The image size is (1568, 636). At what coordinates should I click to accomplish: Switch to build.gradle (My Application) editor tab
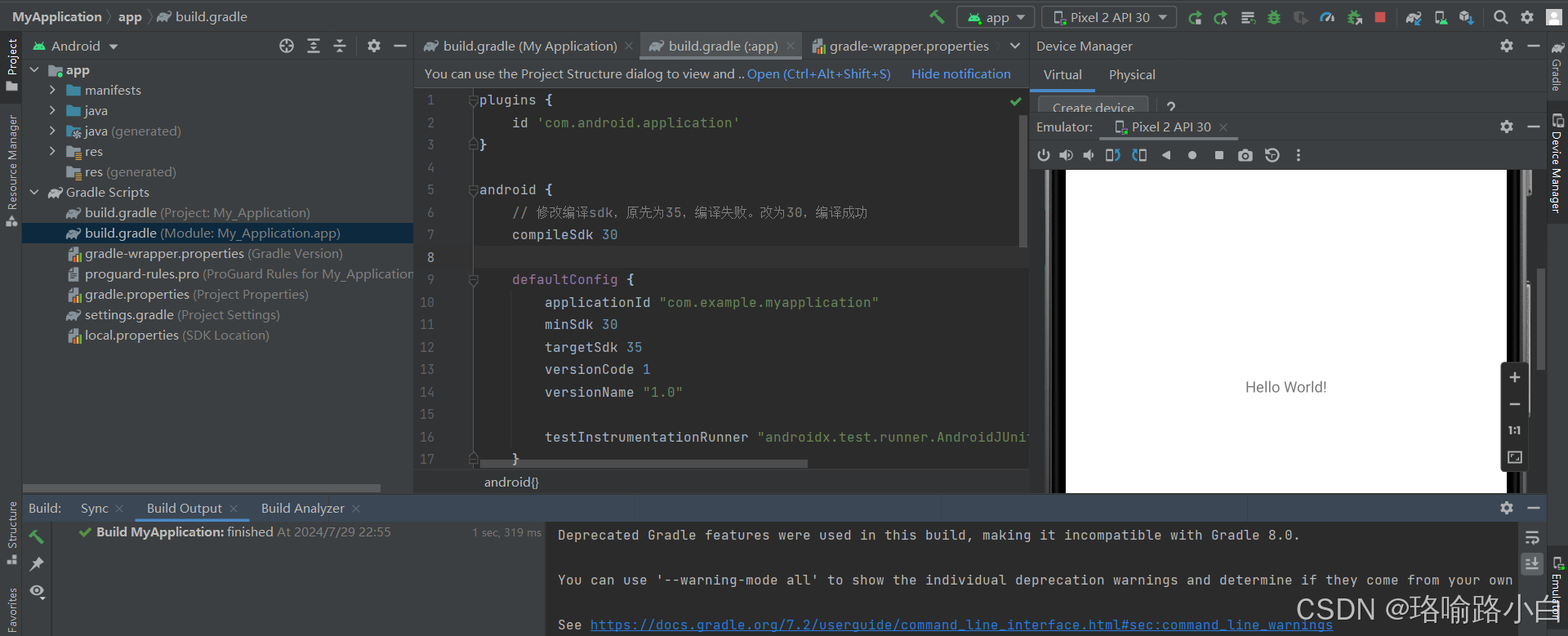click(x=528, y=47)
